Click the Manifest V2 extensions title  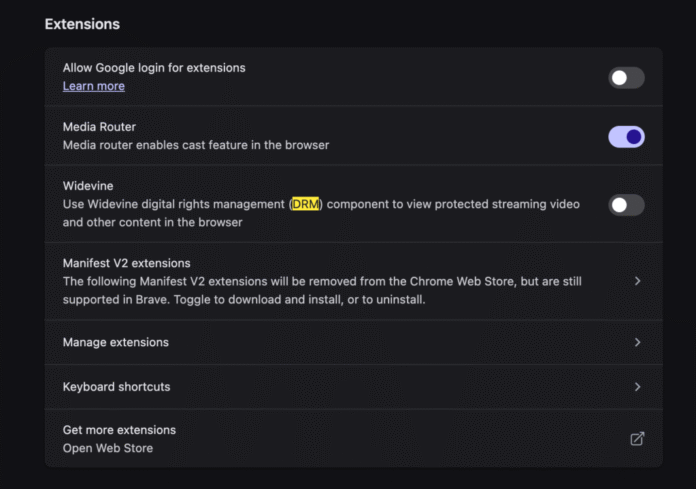pos(126,263)
